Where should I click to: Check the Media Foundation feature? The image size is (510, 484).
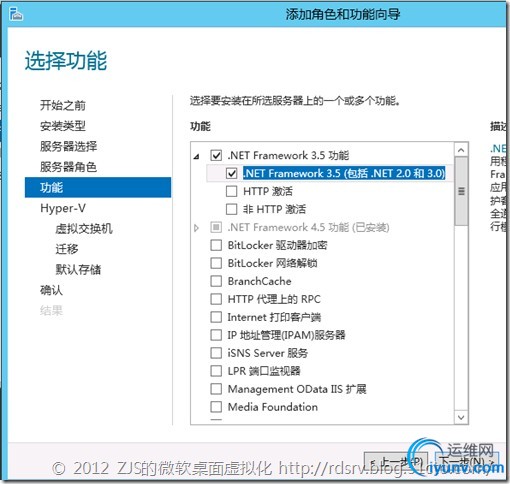point(216,407)
